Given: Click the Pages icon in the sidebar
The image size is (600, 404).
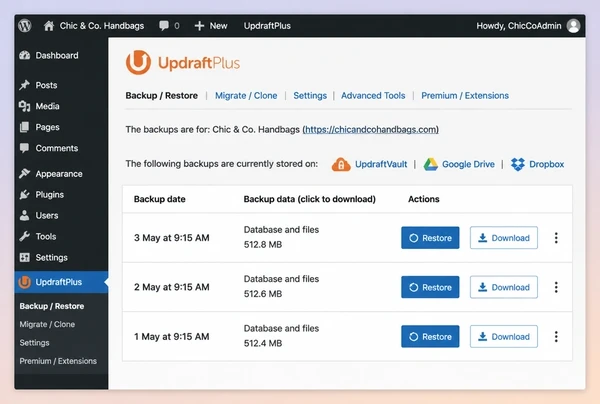Looking at the screenshot, I should tap(25, 127).
